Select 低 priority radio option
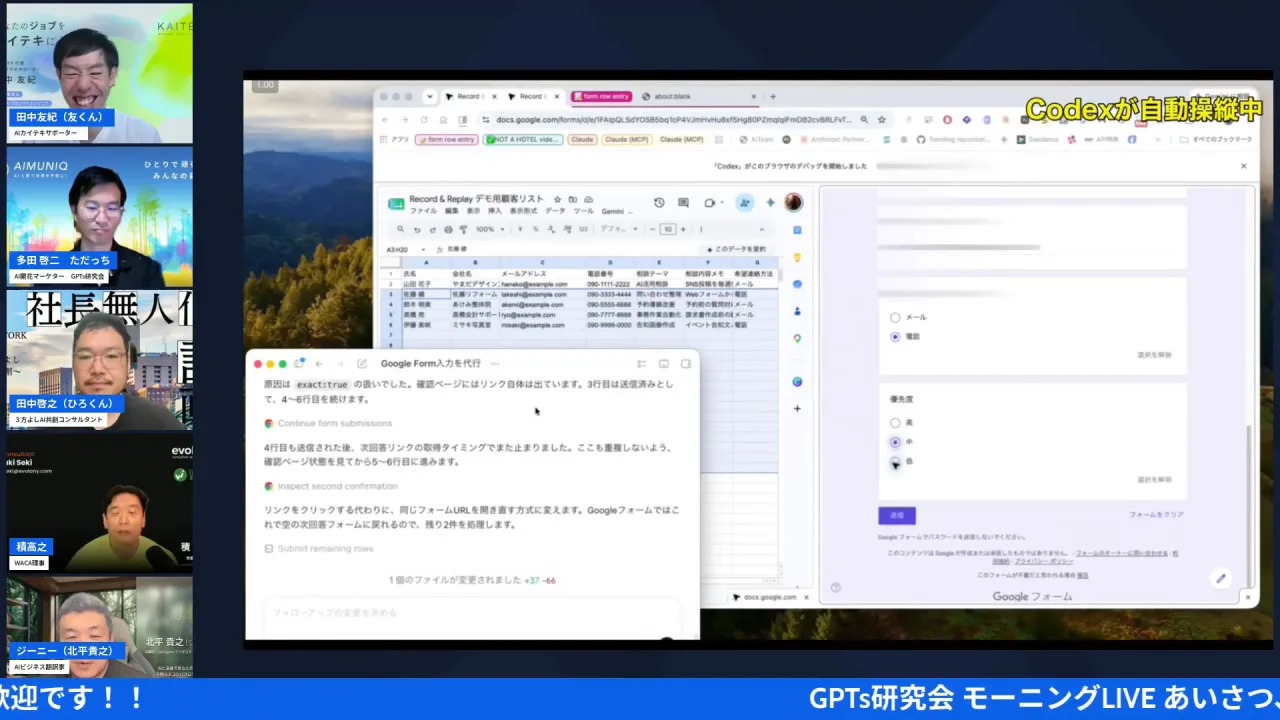This screenshot has height=720, width=1280. [x=895, y=461]
